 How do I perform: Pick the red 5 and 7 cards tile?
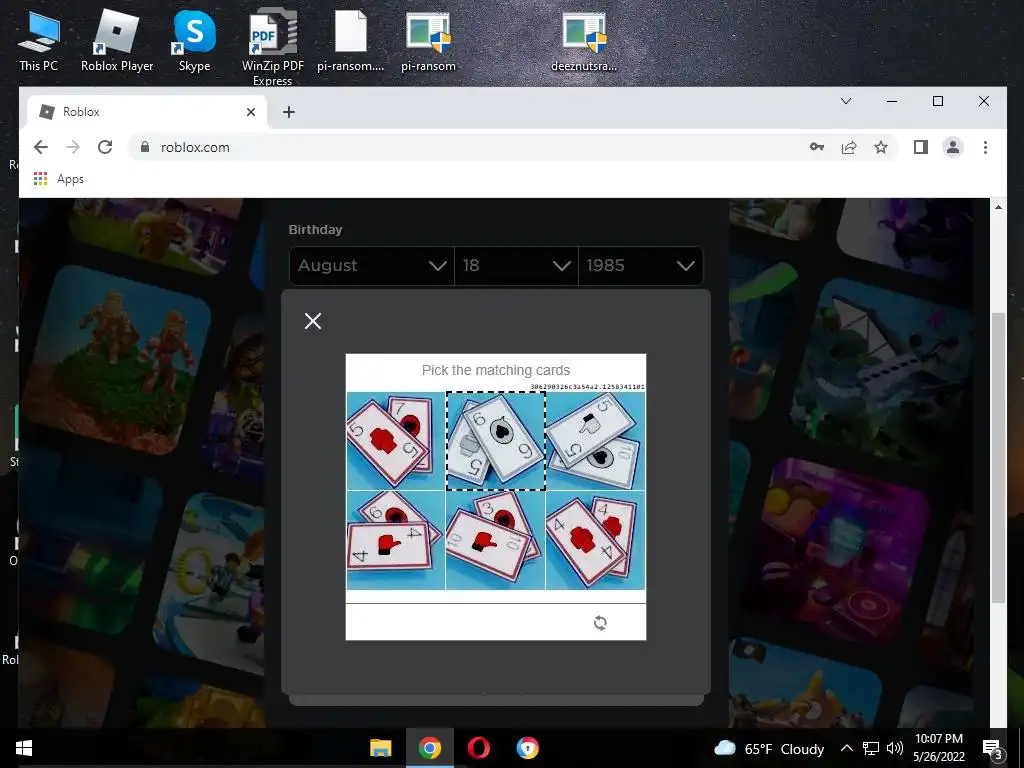pyautogui.click(x=396, y=441)
